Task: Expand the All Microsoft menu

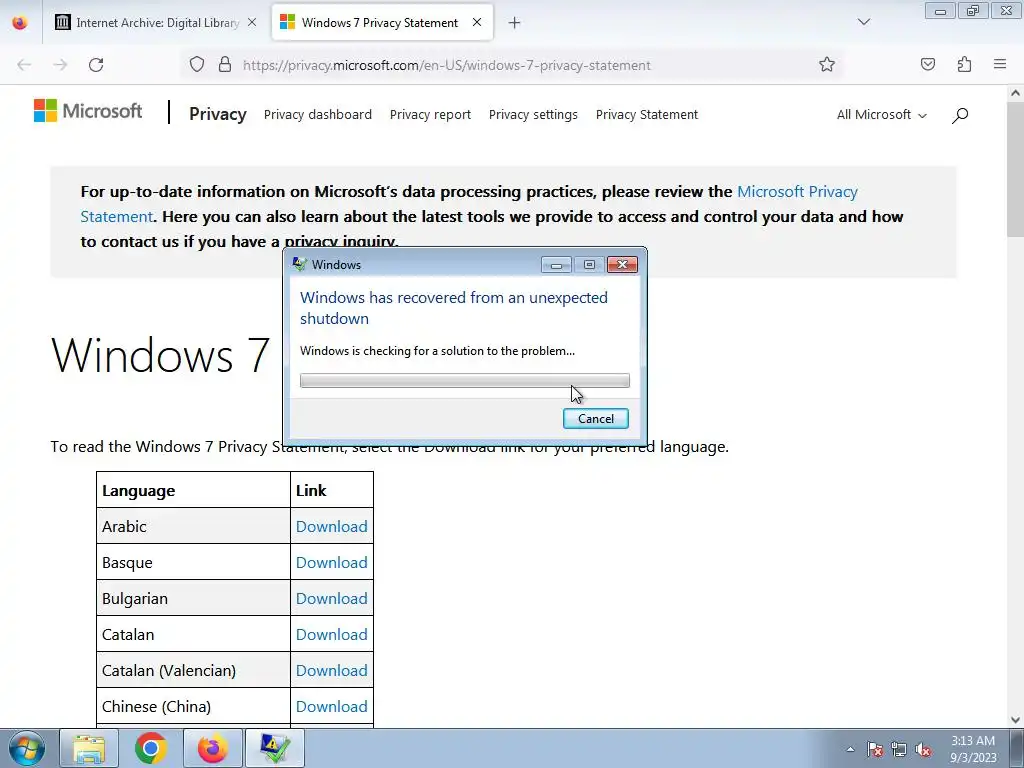Action: (882, 115)
